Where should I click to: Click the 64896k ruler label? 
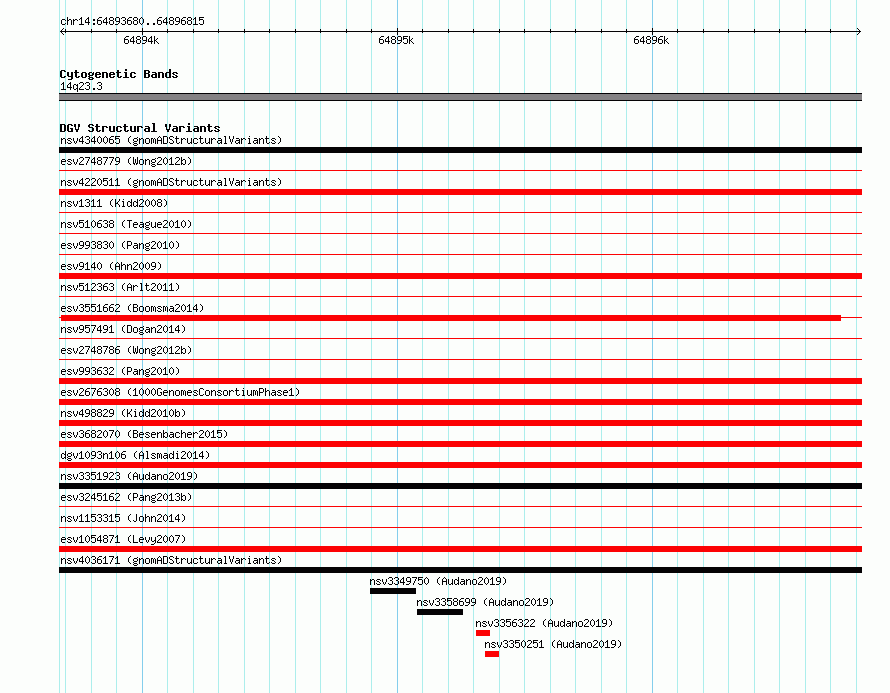pos(651,40)
